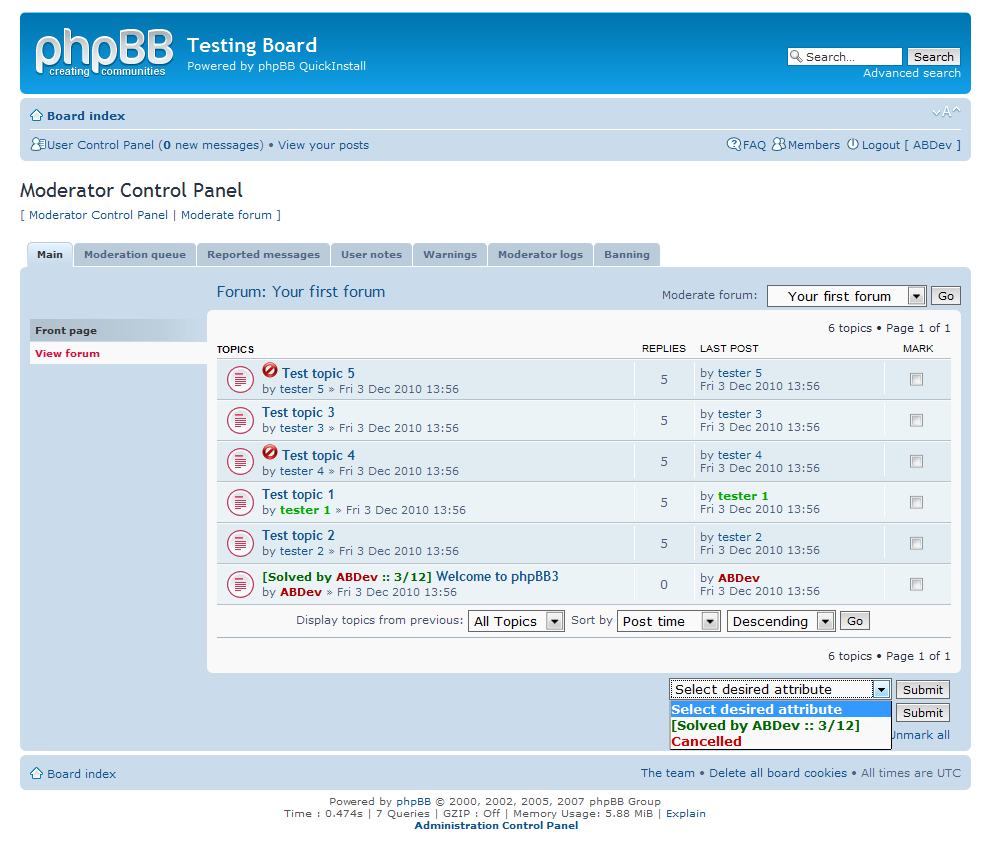Viewport: 991px width, 848px height.
Task: Click the Logout power icon
Action: tap(853, 145)
